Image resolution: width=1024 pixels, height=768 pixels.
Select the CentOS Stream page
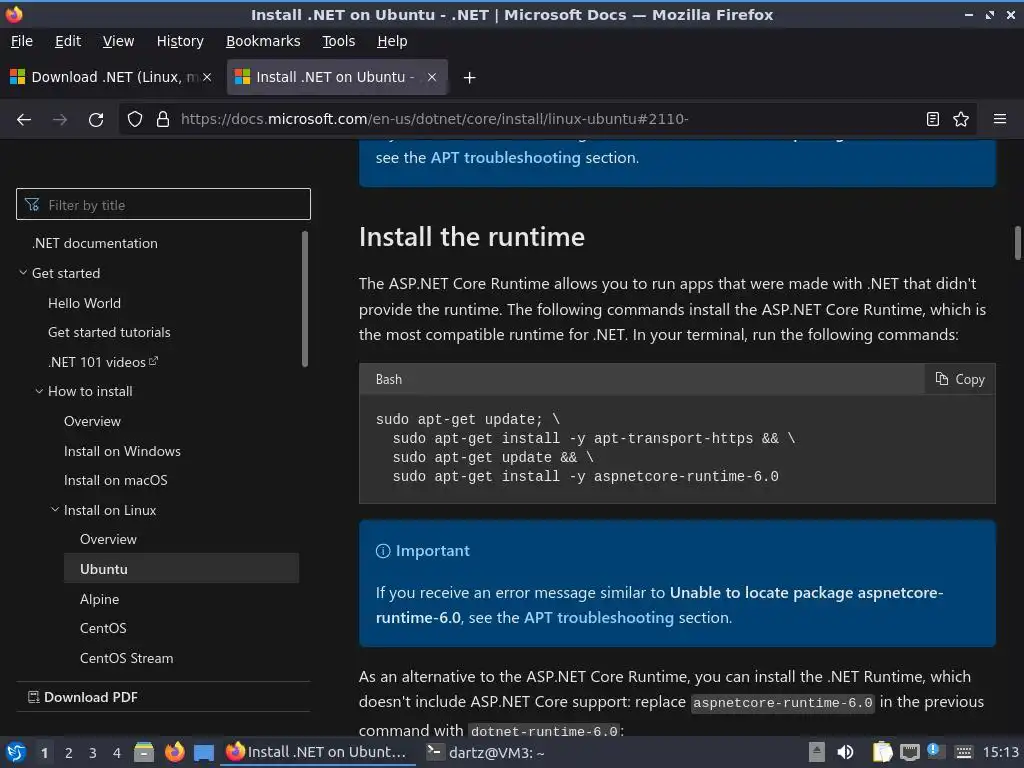(127, 658)
